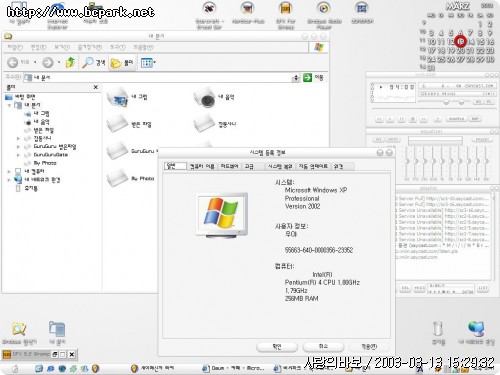The image size is (500, 375).
Task: Select 잡동사니 folder icon in file pane
Action: [x=204, y=124]
